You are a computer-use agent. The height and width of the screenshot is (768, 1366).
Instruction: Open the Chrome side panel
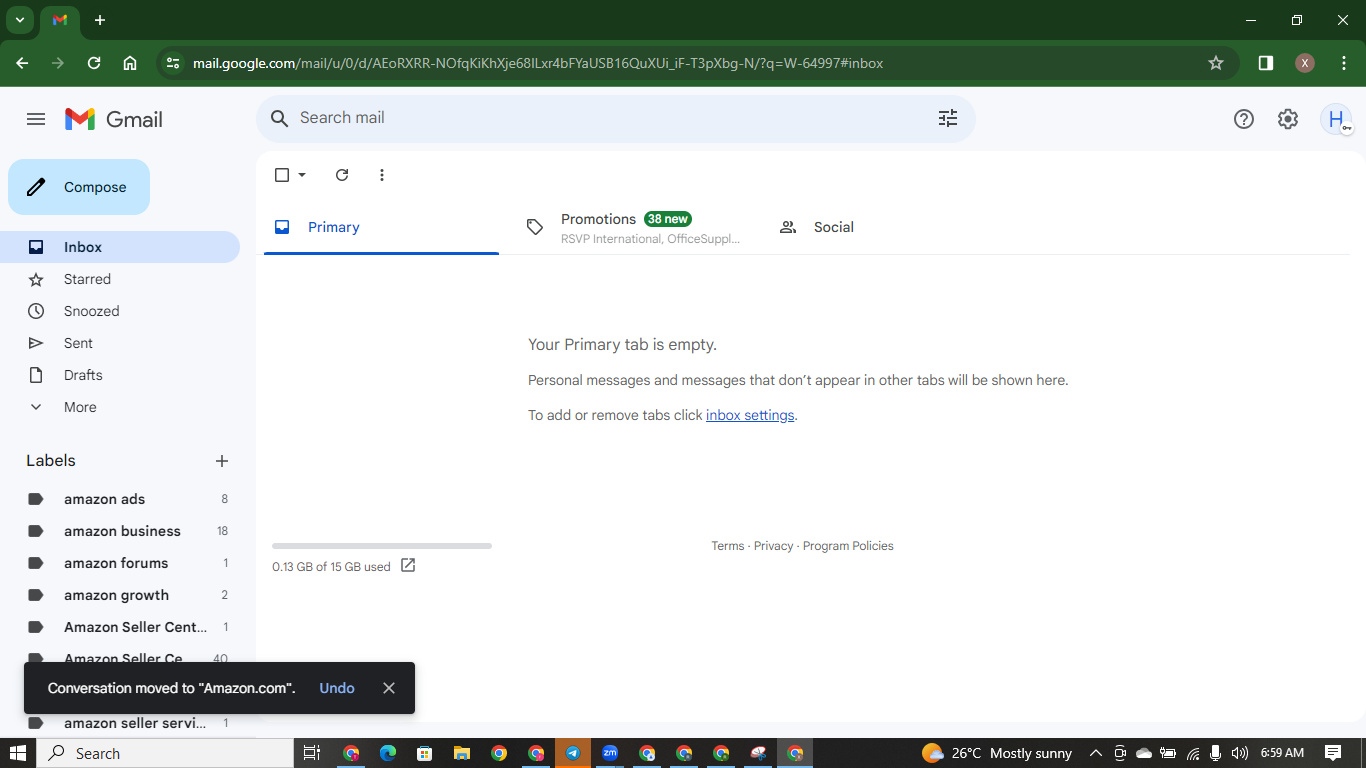pyautogui.click(x=1266, y=63)
